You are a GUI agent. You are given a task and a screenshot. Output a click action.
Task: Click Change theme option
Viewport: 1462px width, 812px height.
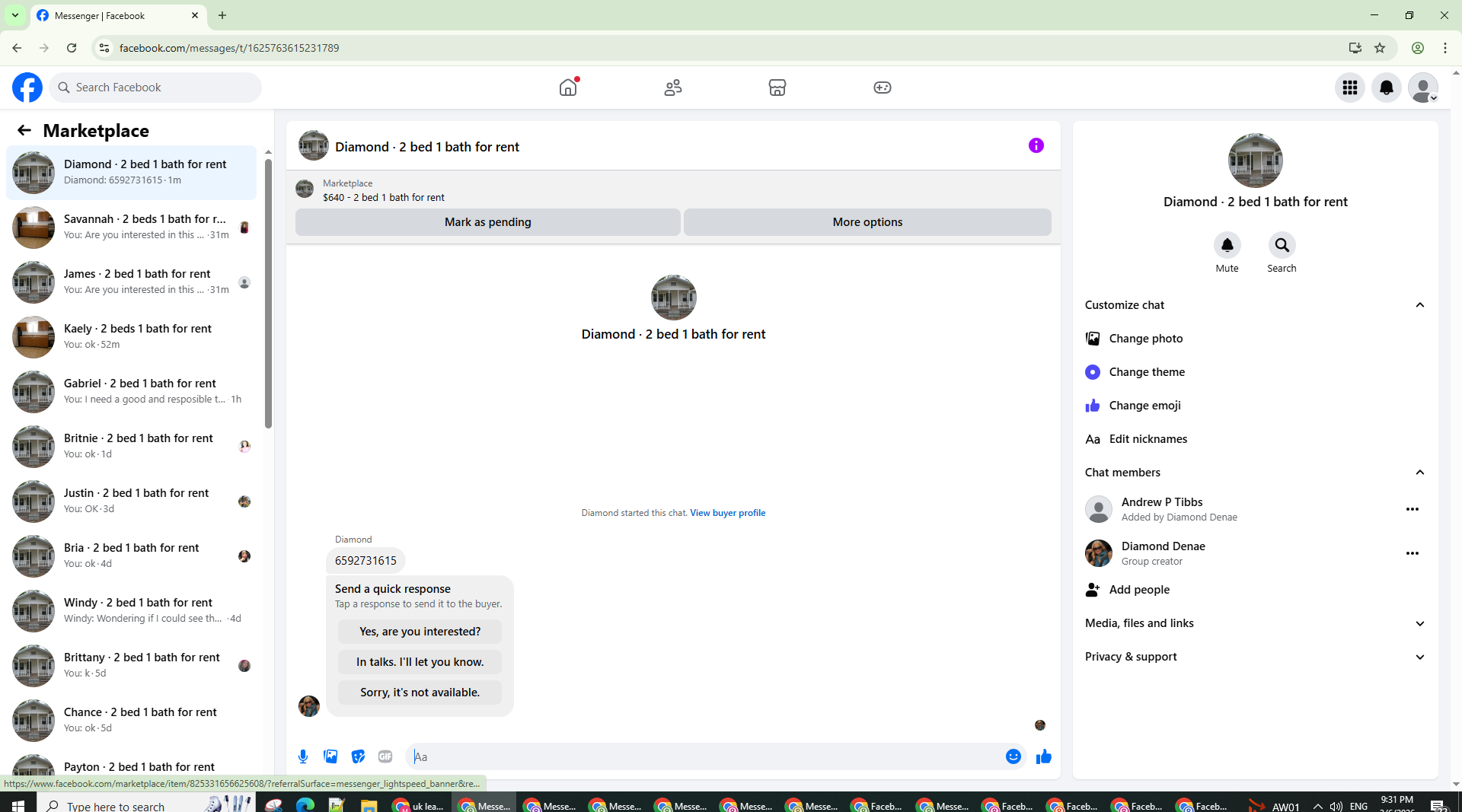tap(1255, 372)
